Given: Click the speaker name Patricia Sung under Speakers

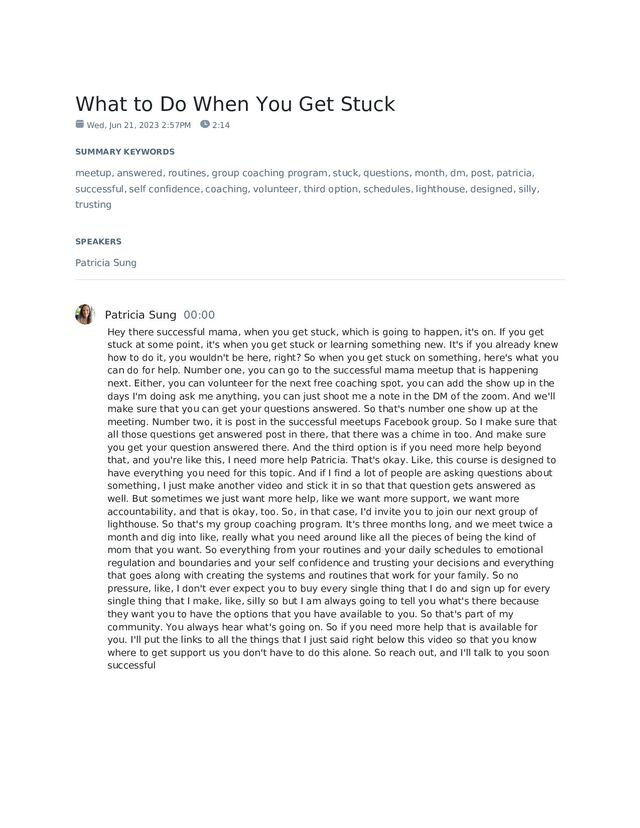Looking at the screenshot, I should click(106, 262).
